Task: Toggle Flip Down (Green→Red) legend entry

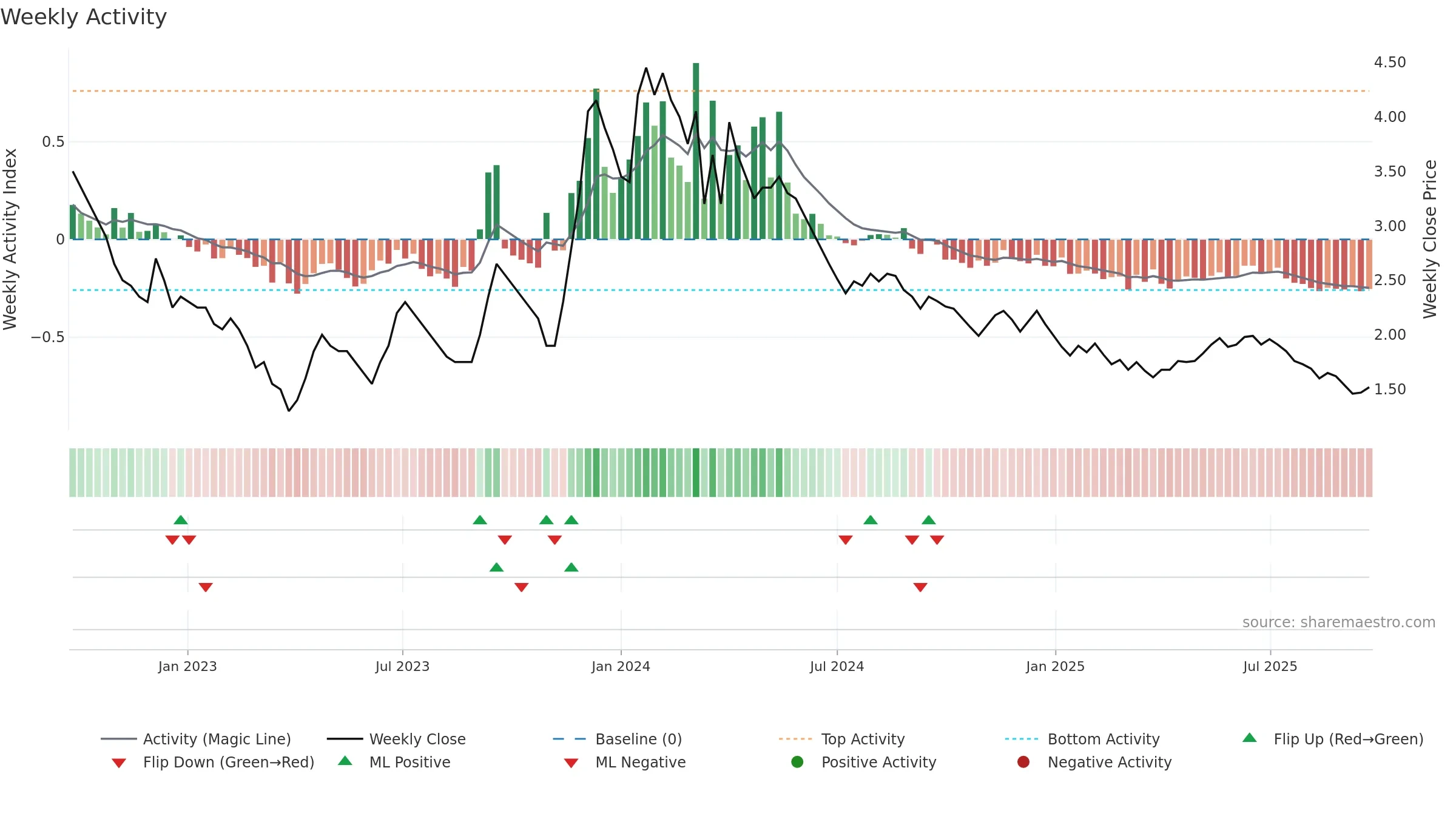Action: [x=212, y=762]
